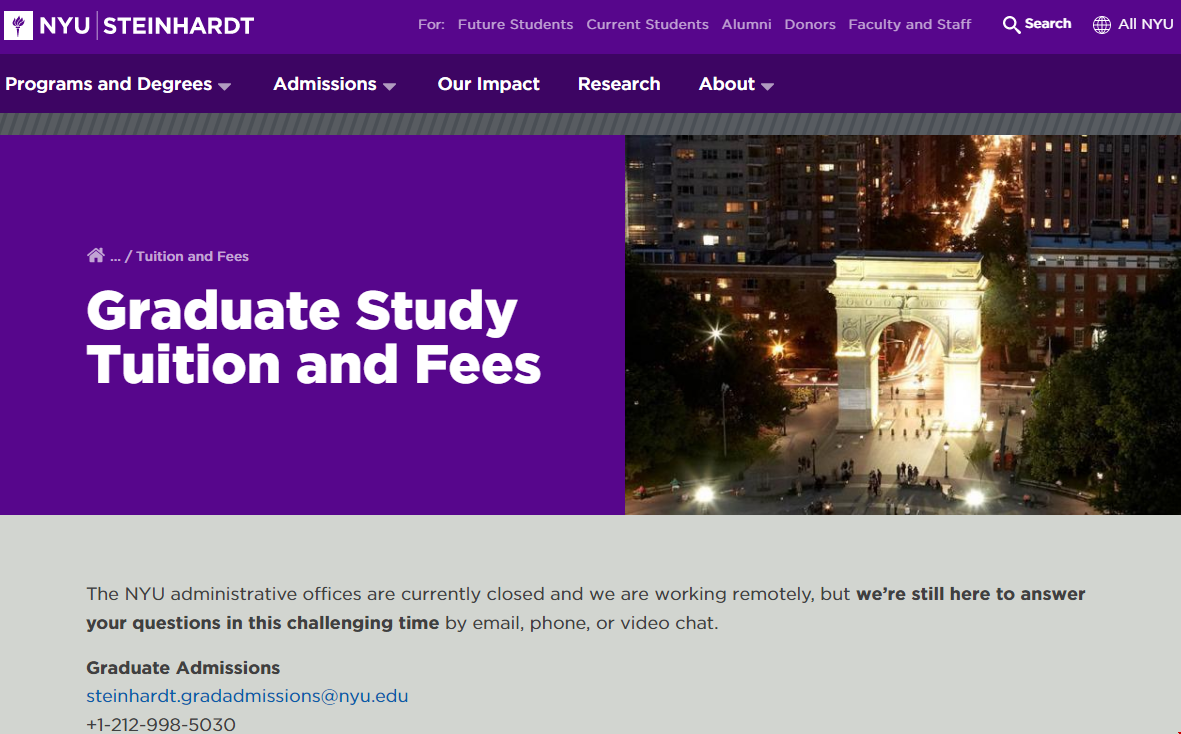Open the Our Impact page
Viewport: 1181px width, 734px height.
click(489, 84)
